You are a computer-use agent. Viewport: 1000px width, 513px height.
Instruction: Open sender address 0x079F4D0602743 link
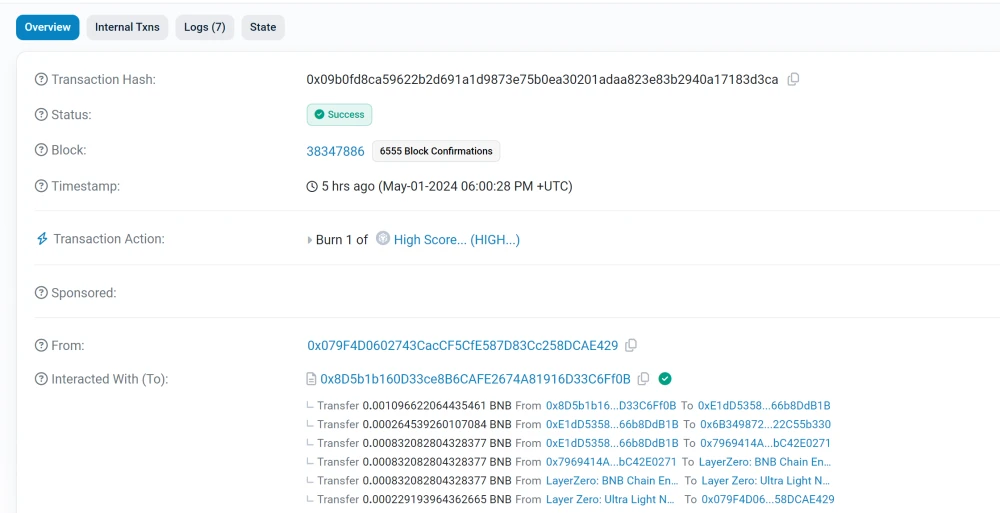pyautogui.click(x=462, y=346)
